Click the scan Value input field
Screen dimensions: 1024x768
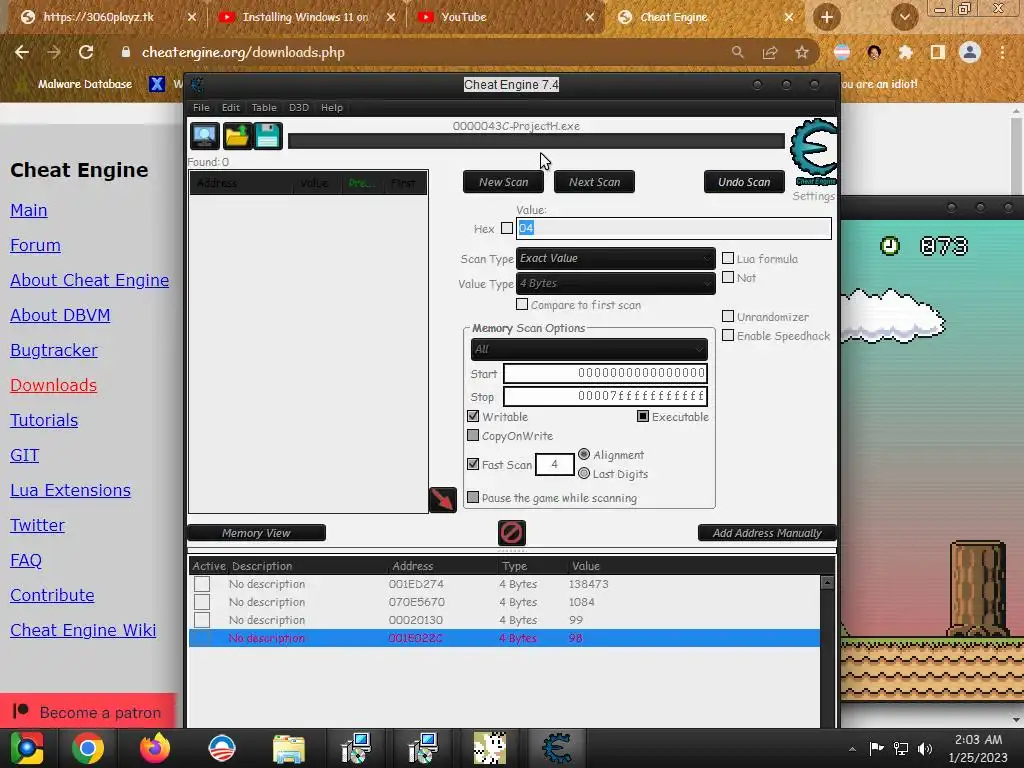pos(673,228)
